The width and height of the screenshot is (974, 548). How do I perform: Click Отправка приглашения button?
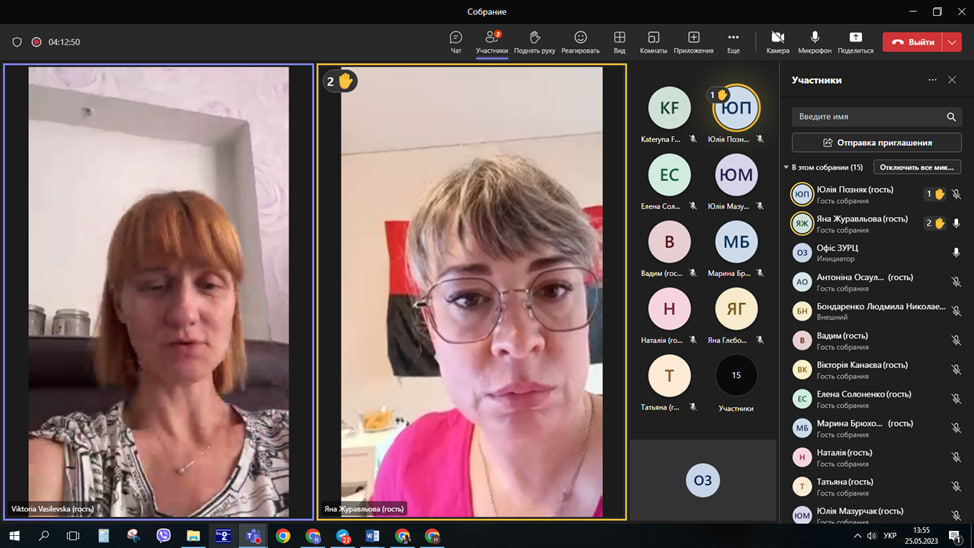876,143
